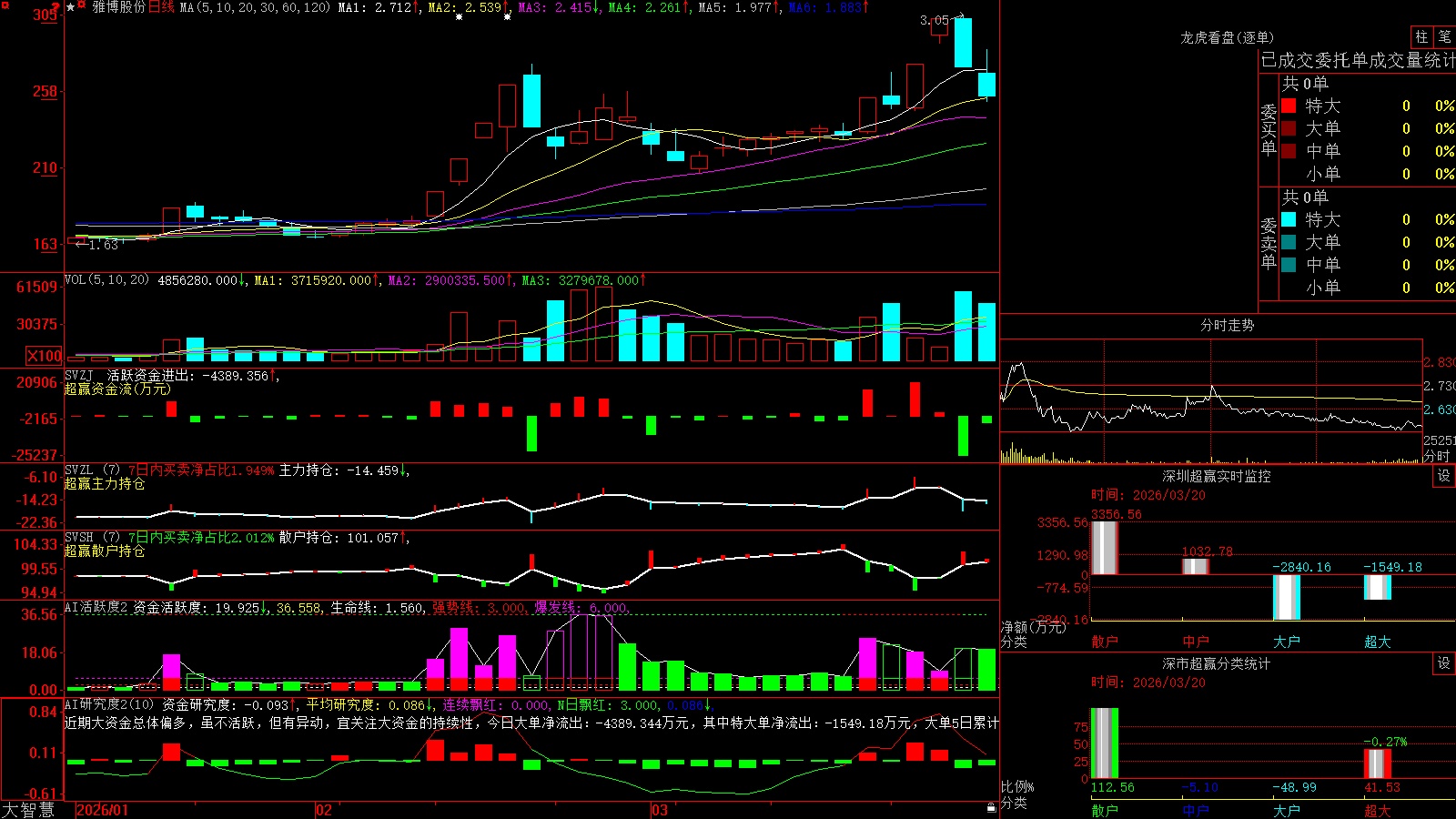Open 设 settings for 深圳超赢实时监控
The width and height of the screenshot is (1456, 819).
point(1444,476)
